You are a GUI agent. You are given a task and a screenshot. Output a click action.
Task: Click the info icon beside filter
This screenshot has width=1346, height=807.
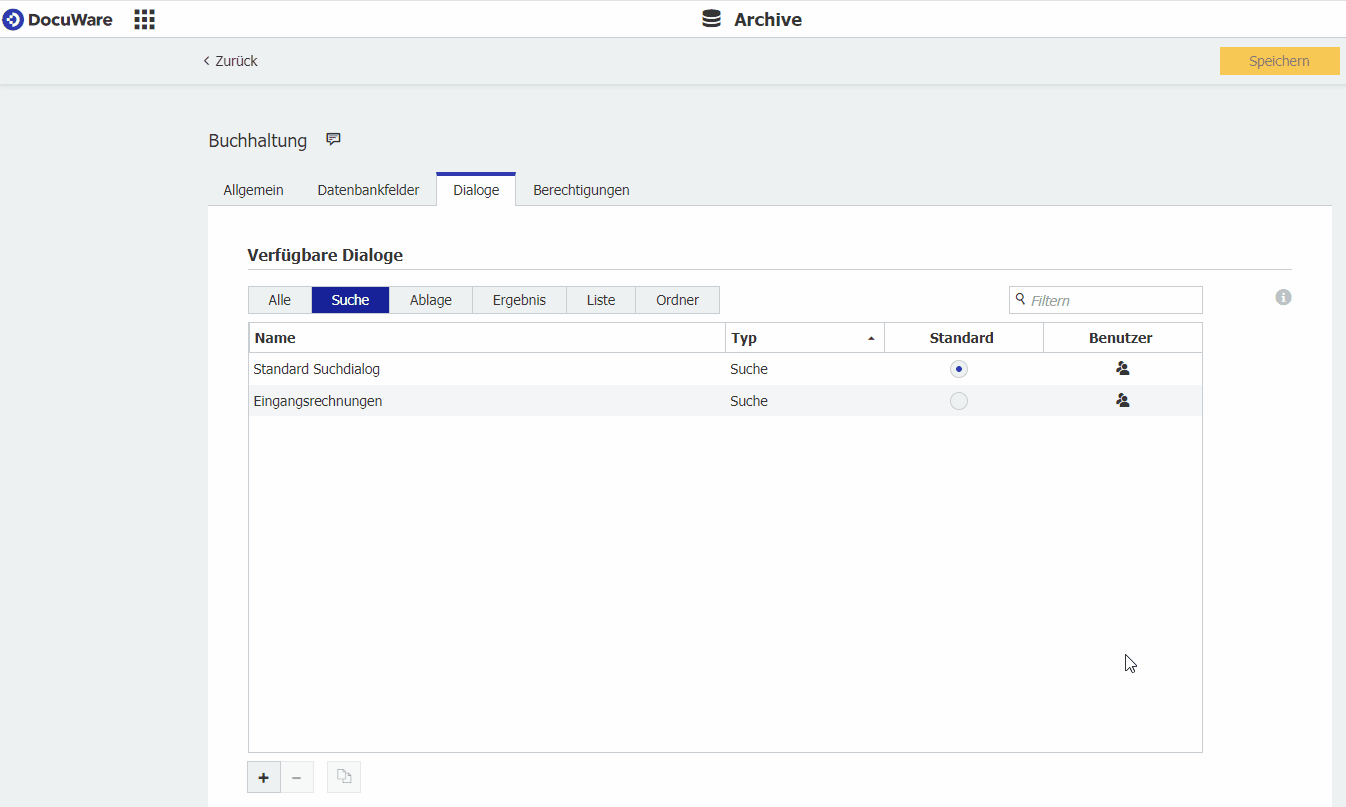(x=1284, y=297)
